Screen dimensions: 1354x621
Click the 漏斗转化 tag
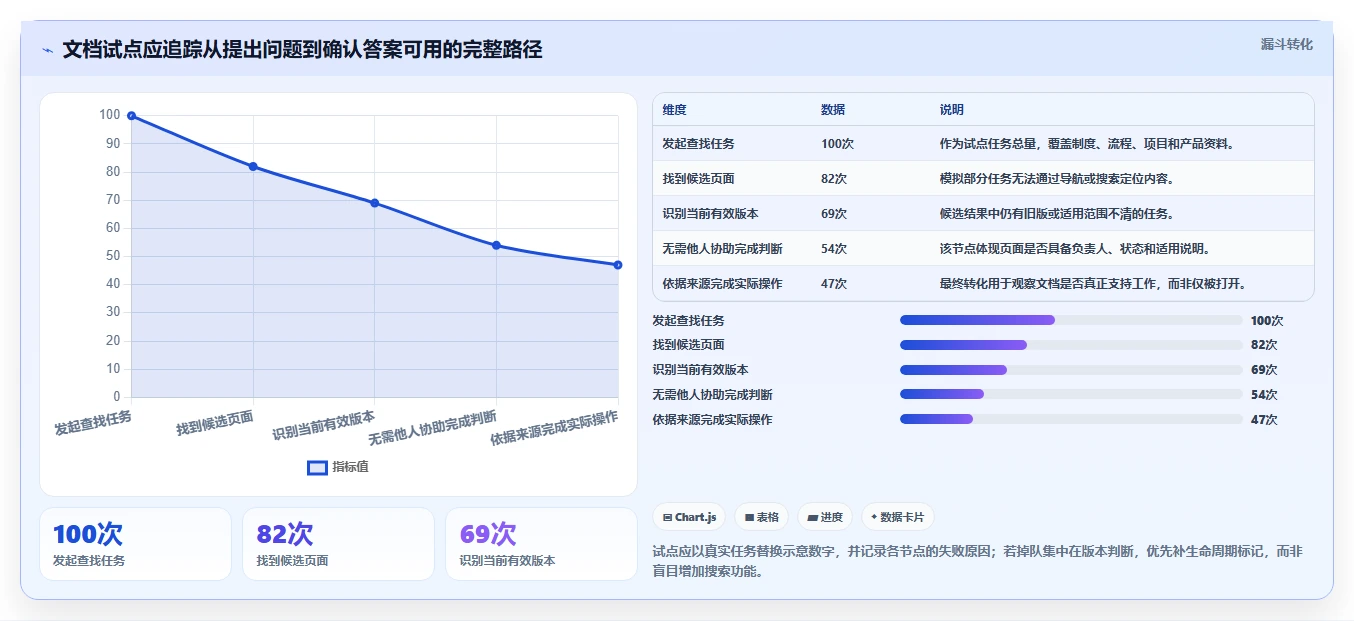[x=1286, y=45]
